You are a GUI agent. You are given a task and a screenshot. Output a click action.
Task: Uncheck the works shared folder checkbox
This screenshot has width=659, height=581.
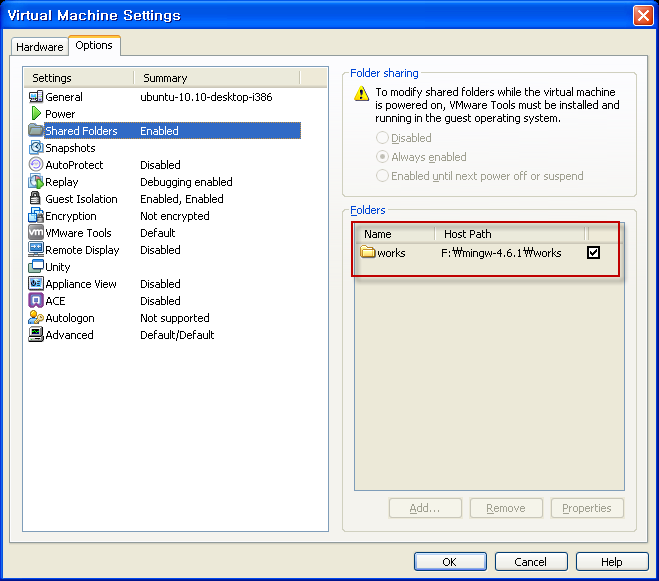click(x=593, y=252)
